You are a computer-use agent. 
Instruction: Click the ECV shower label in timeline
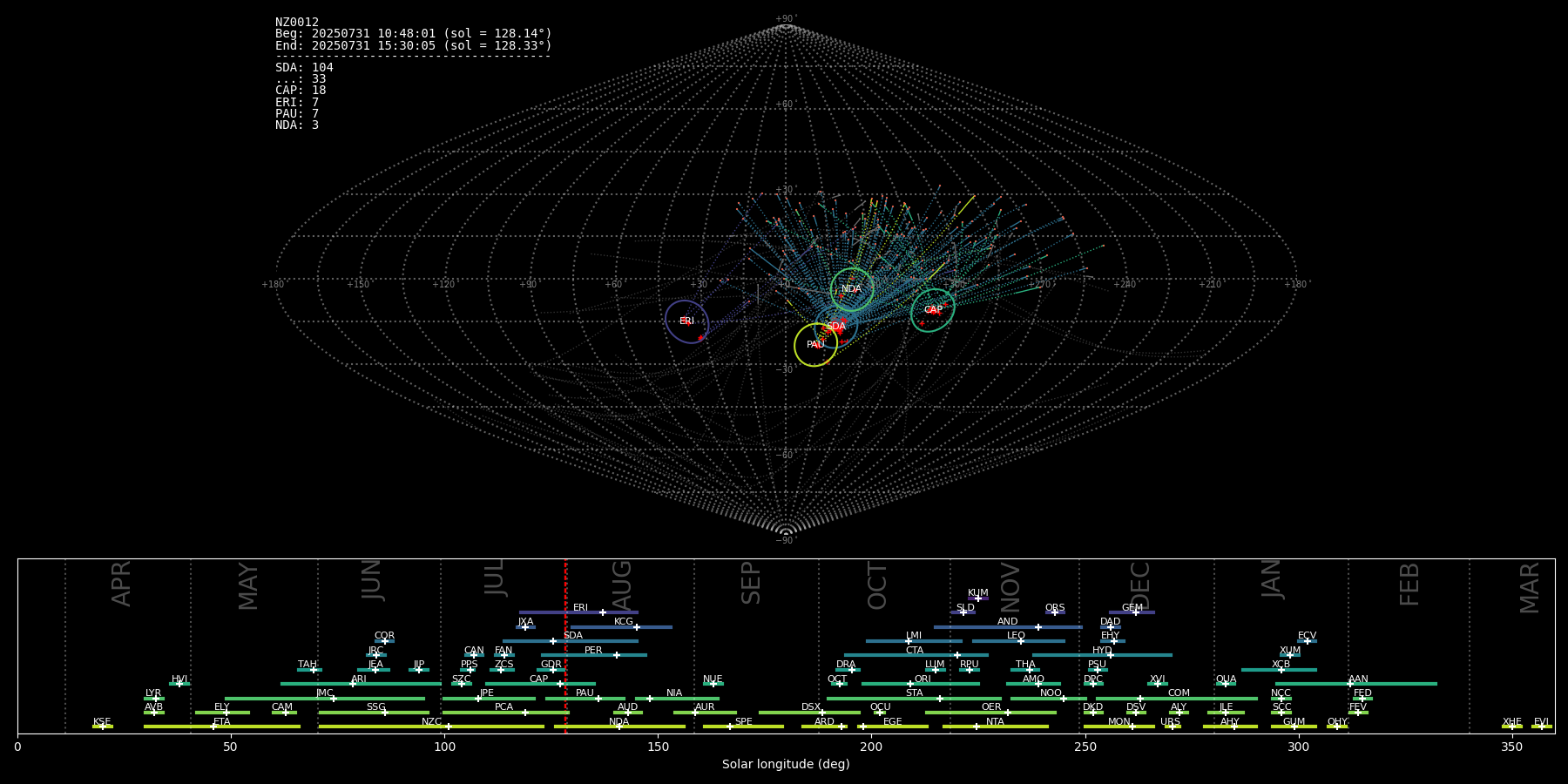(x=1307, y=636)
